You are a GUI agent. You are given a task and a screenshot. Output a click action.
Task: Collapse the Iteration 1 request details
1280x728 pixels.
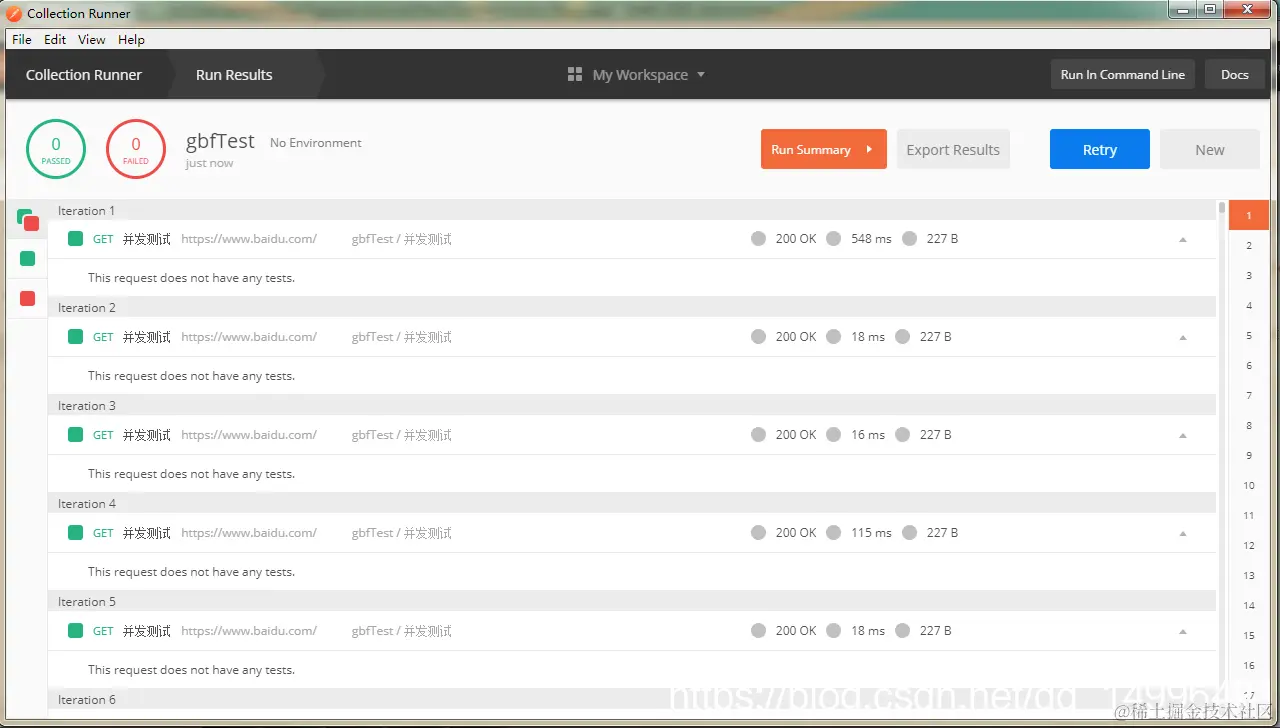click(1183, 240)
